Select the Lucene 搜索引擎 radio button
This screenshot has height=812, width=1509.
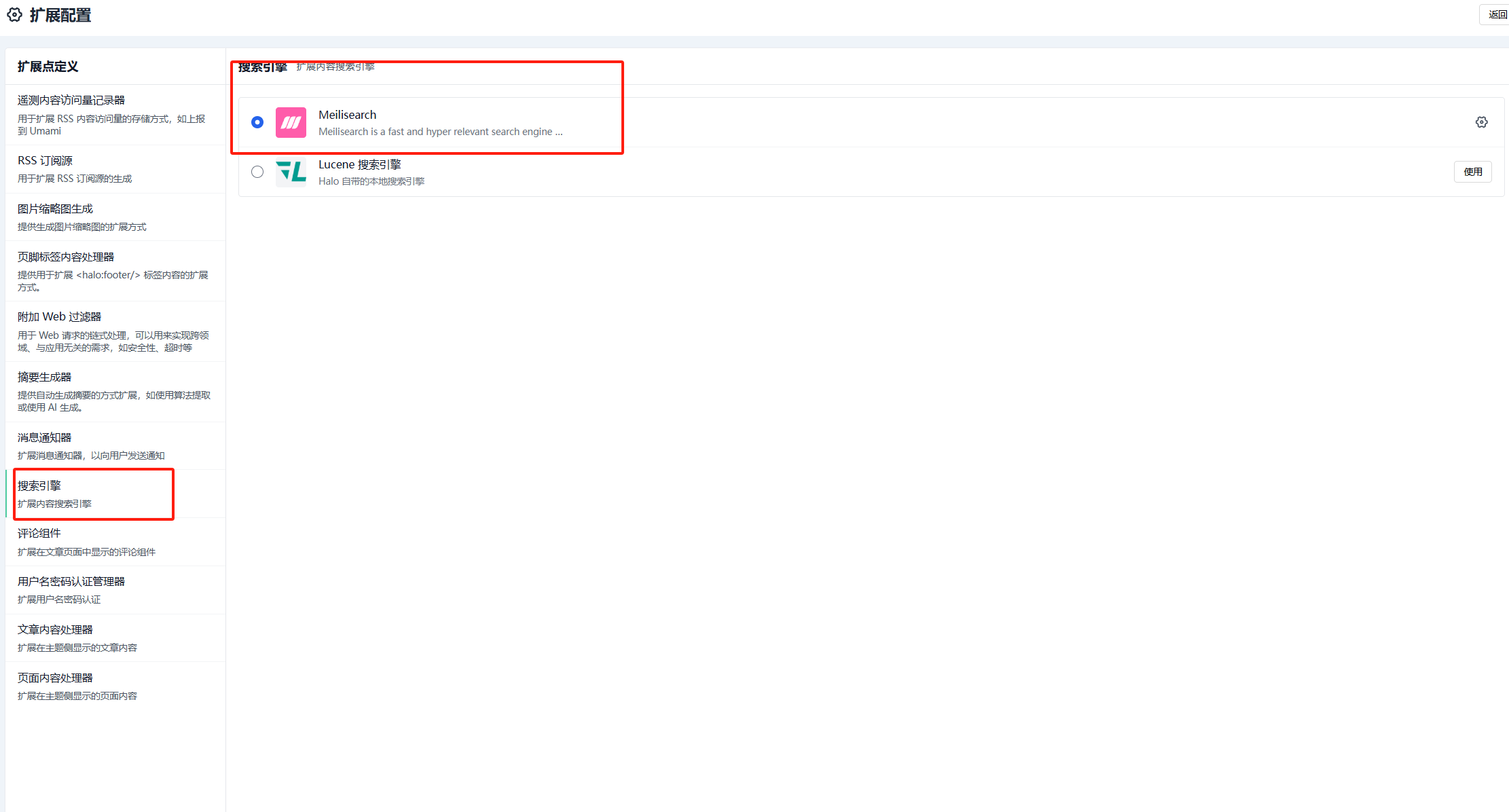[x=257, y=172]
